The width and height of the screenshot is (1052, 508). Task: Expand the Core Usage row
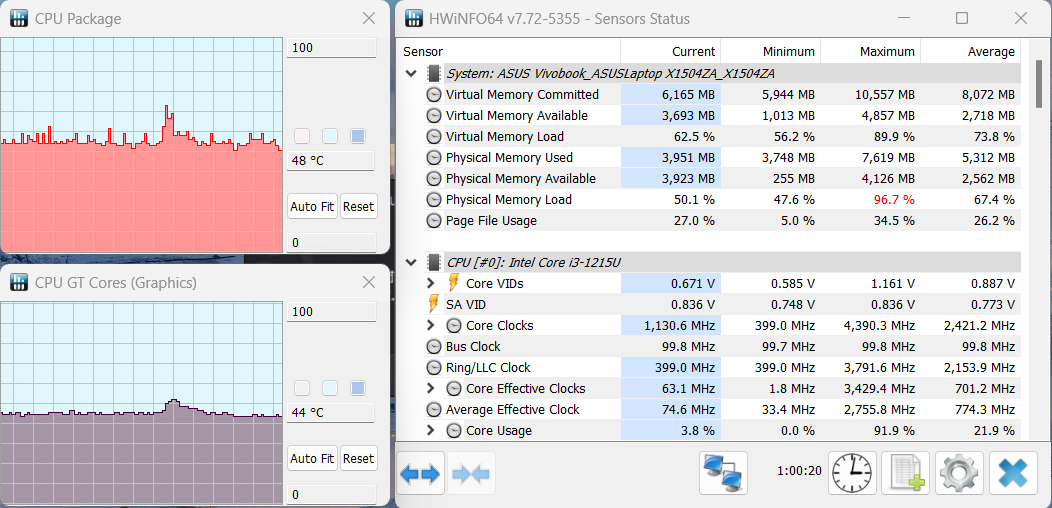(431, 430)
